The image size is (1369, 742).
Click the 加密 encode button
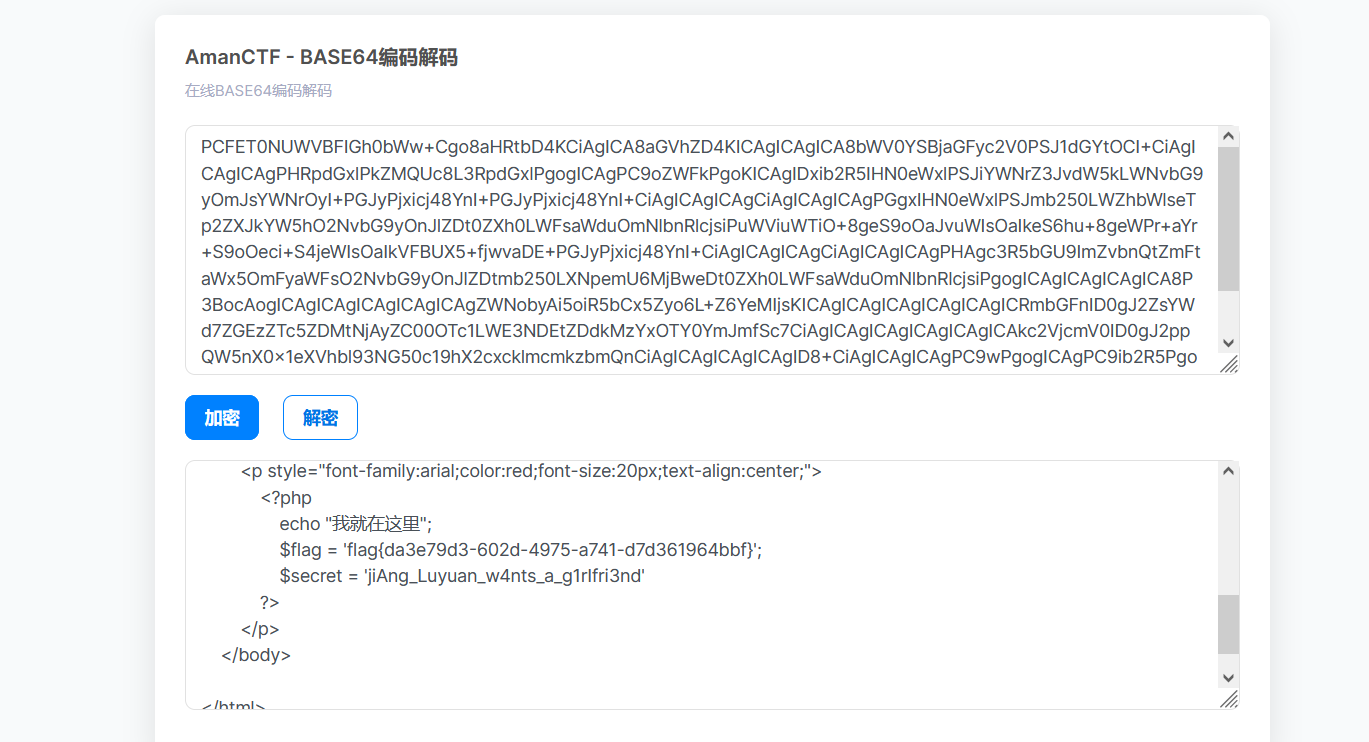coord(222,418)
